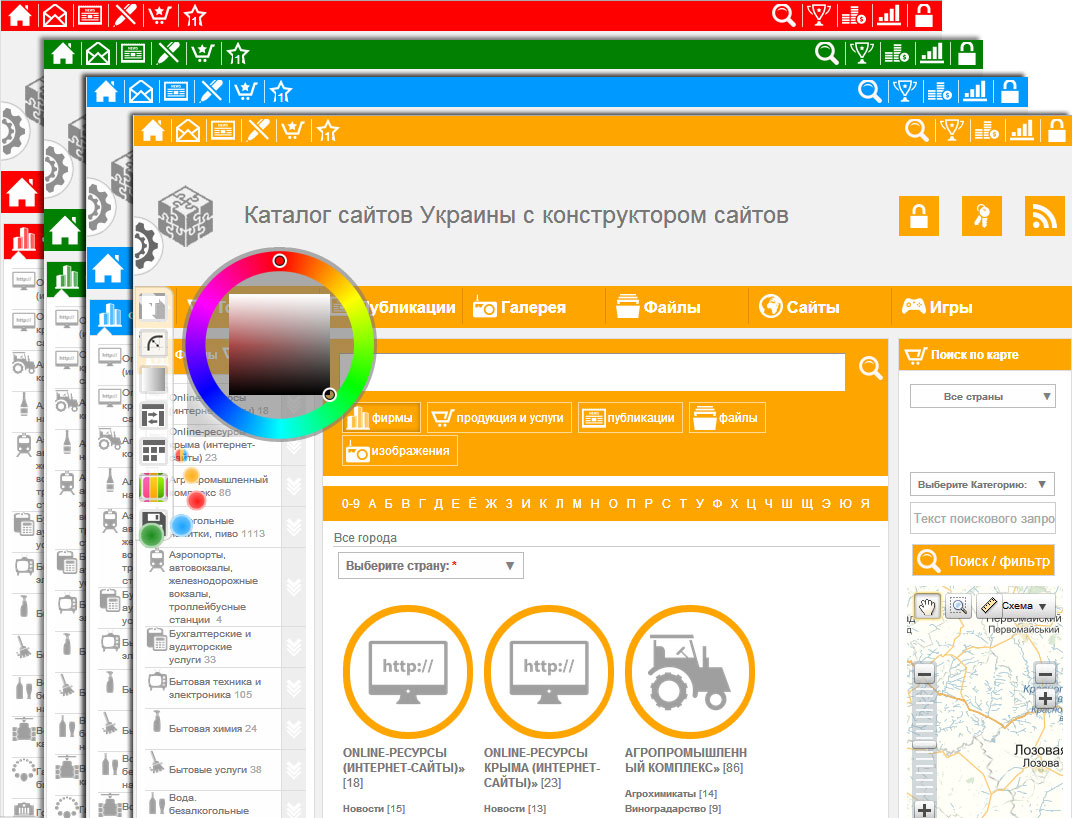1072x818 pixels.
Task: Open the «Игры» navigation tab
Action: click(x=937, y=308)
